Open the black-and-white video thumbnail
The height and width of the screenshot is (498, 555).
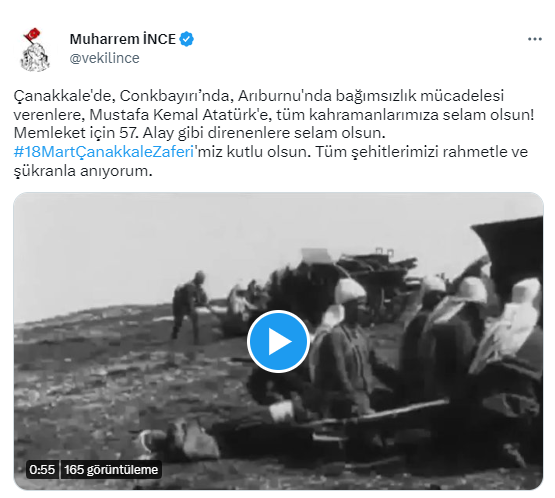coord(278,341)
